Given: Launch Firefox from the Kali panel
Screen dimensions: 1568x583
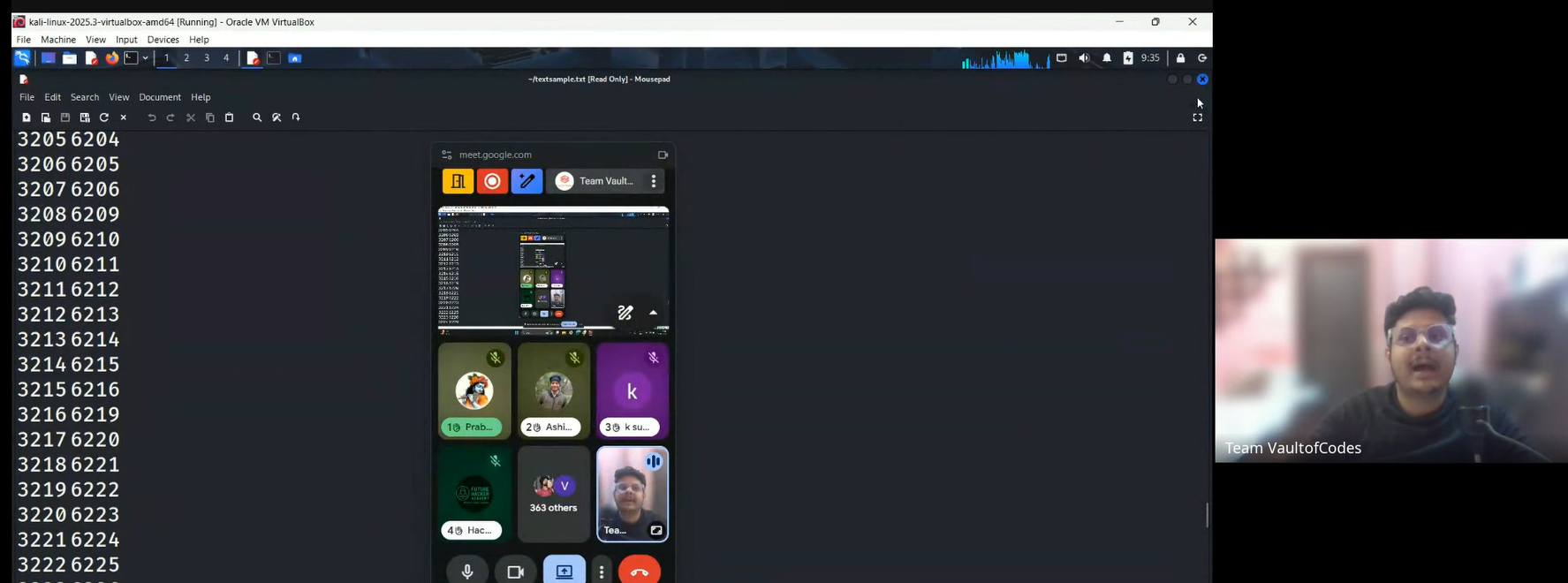Looking at the screenshot, I should (x=112, y=58).
